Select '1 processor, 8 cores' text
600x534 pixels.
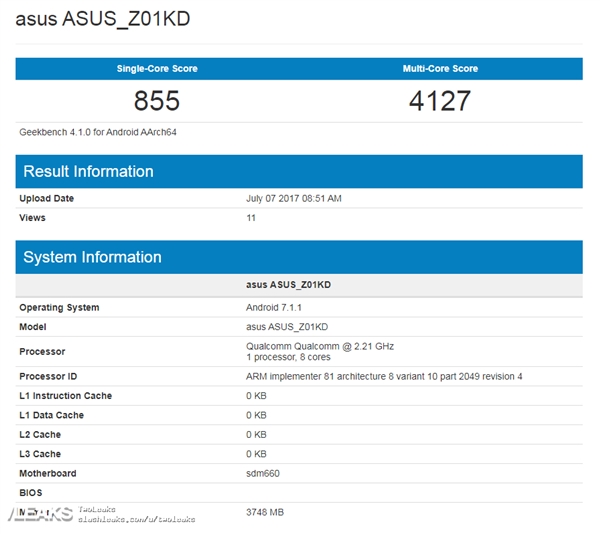288,357
